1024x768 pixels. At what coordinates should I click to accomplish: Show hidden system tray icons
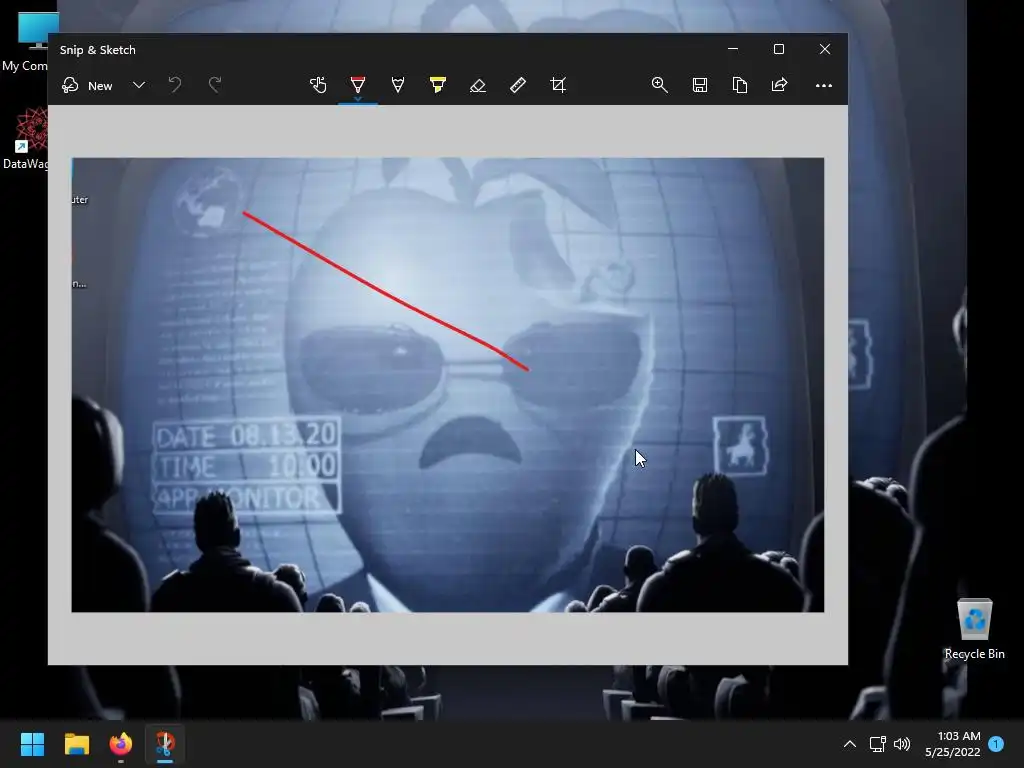pyautogui.click(x=850, y=744)
